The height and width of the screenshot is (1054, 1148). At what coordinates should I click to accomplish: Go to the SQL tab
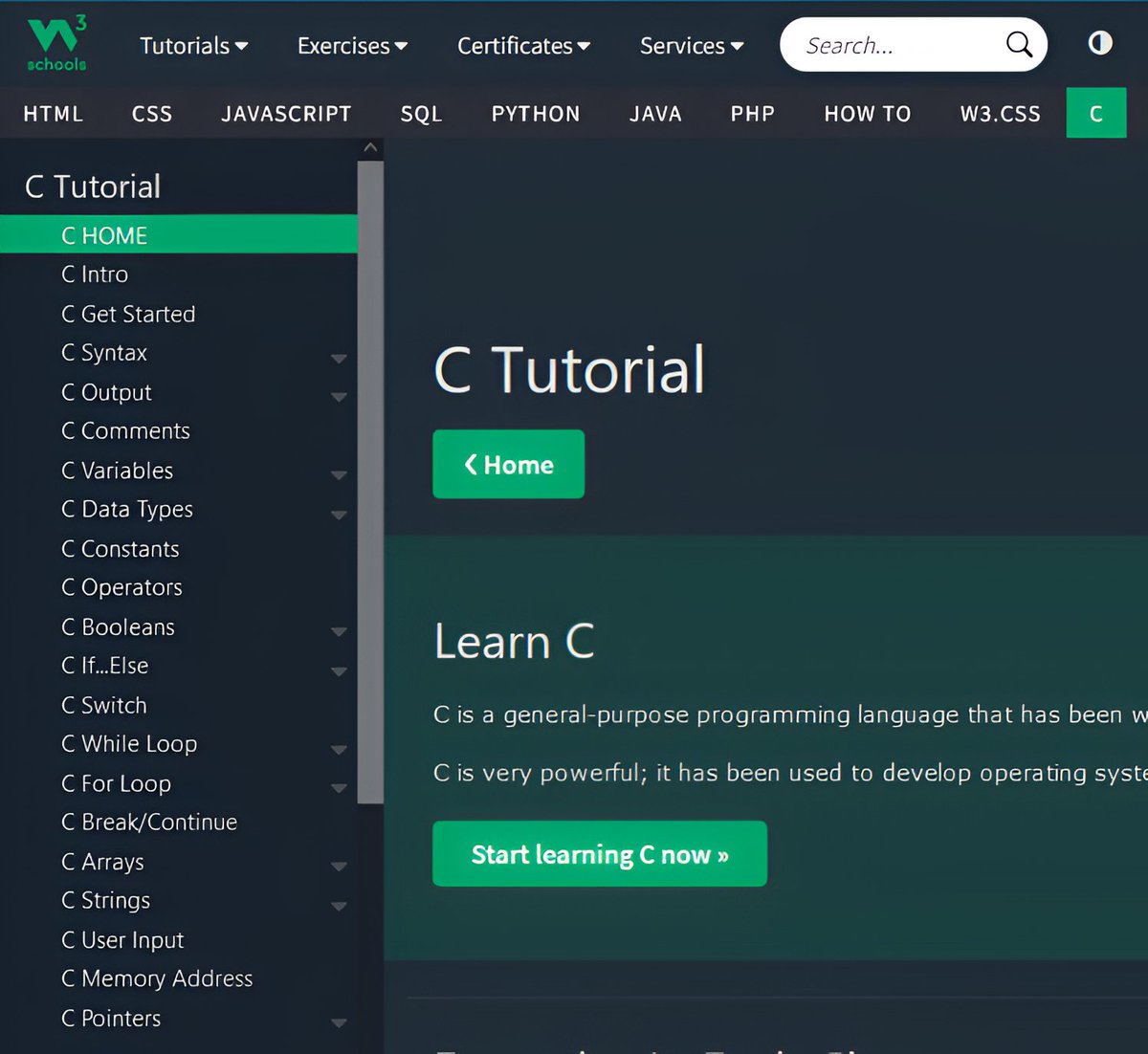pyautogui.click(x=421, y=114)
